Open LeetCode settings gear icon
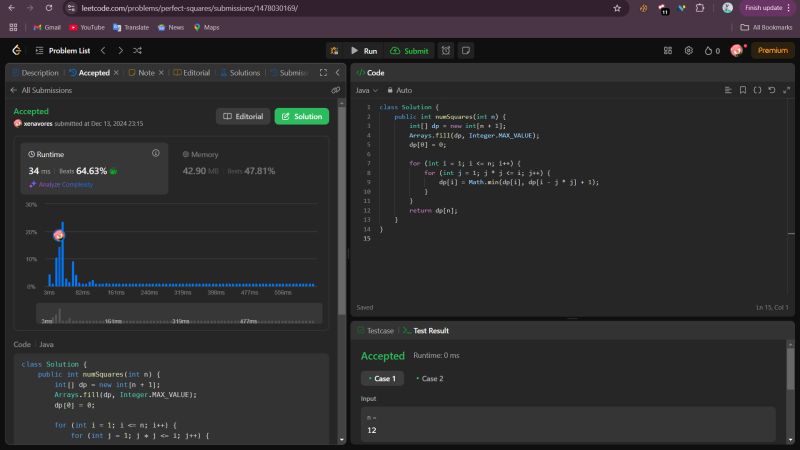The height and width of the screenshot is (450, 800). pos(689,50)
